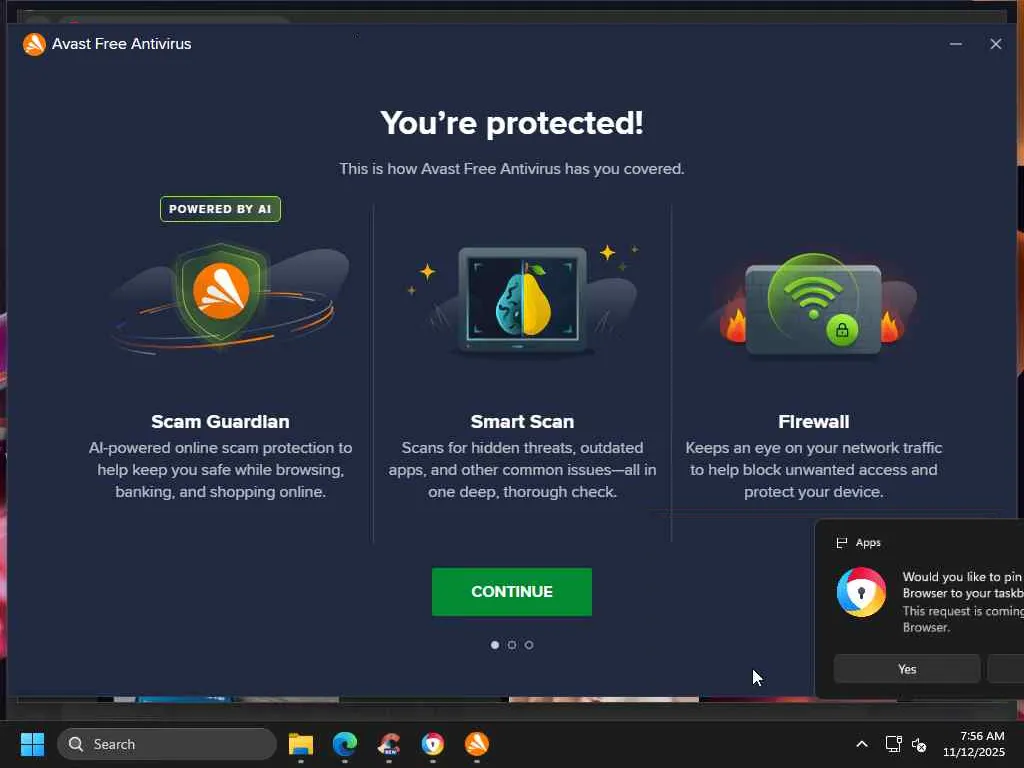The image size is (1024, 768).
Task: Click the Avast logo in title bar
Action: (34, 44)
